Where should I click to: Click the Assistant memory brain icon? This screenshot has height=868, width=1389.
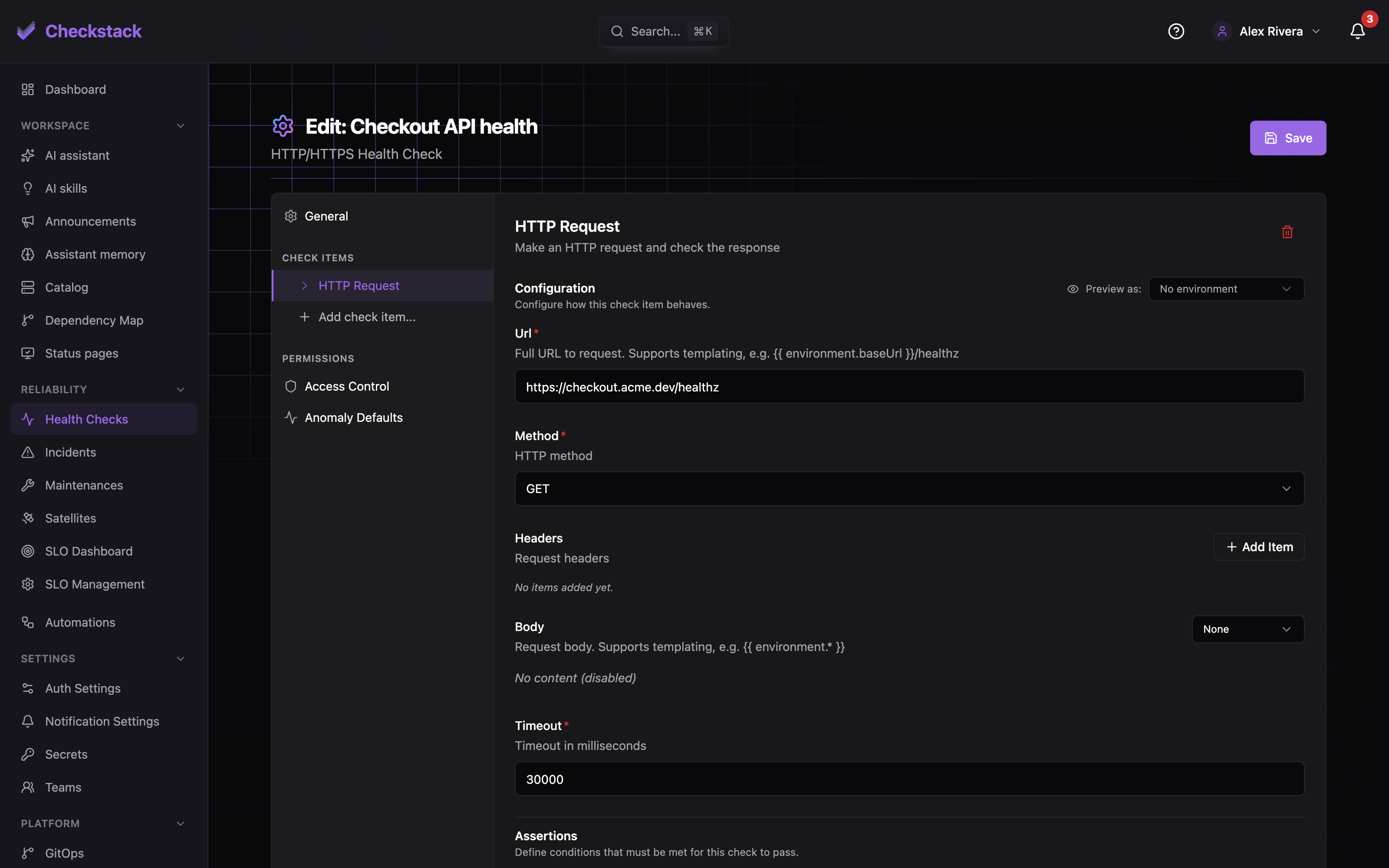click(x=27, y=254)
